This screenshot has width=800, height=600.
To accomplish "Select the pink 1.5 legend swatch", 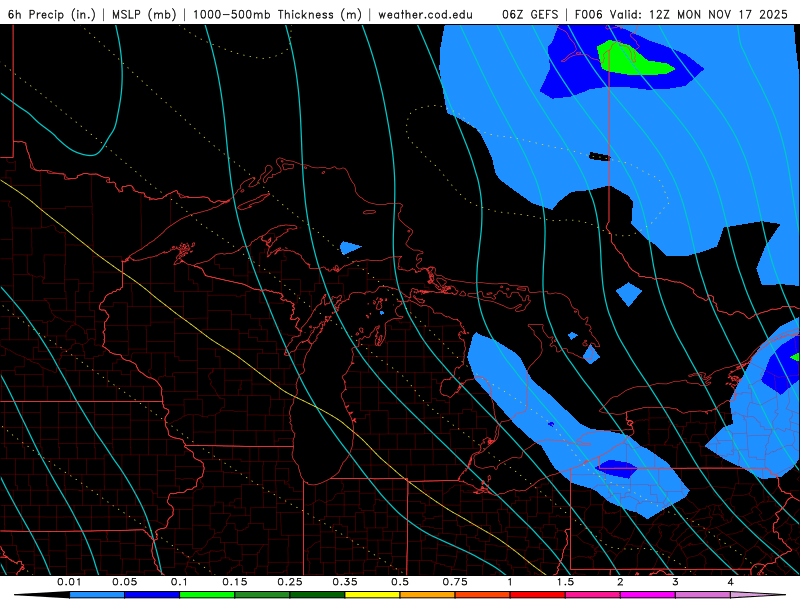I will pyautogui.click(x=593, y=595).
